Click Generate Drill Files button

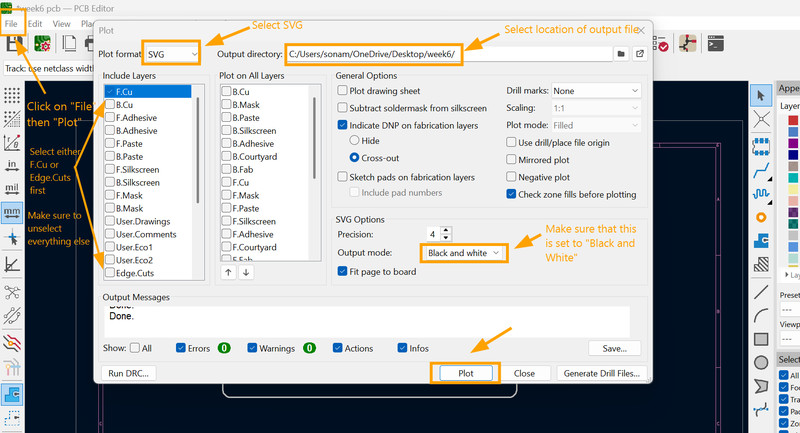pyautogui.click(x=602, y=373)
